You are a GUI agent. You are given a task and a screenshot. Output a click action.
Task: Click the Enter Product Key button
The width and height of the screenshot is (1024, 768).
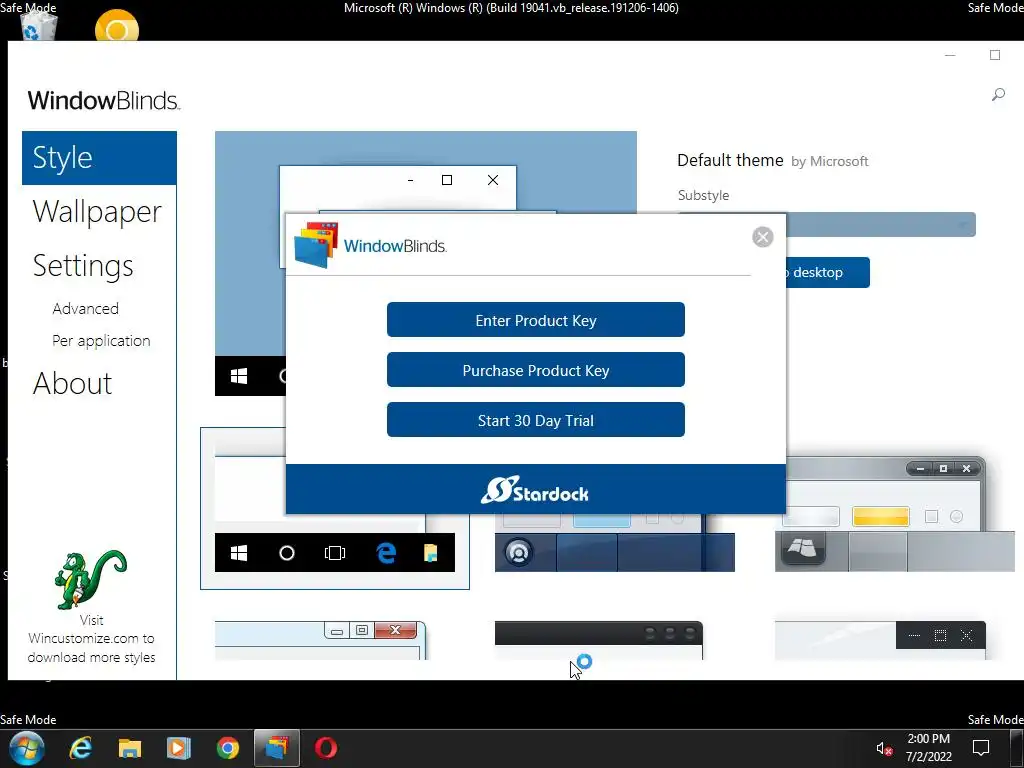[536, 320]
